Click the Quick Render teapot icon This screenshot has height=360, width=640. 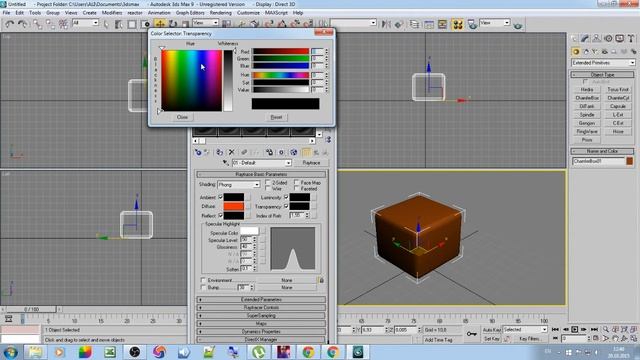518,25
